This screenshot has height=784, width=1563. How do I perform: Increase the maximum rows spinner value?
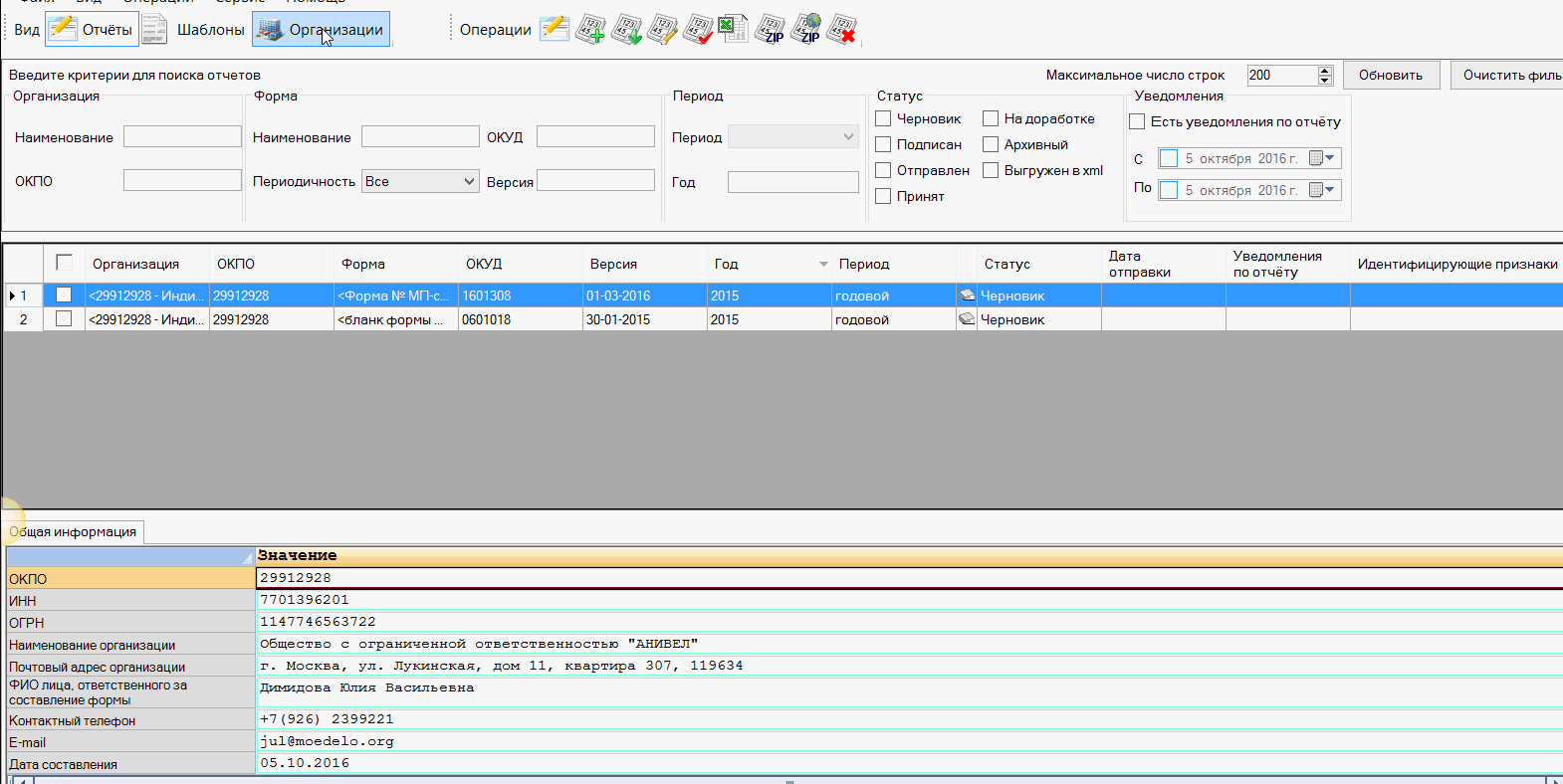pos(1324,71)
